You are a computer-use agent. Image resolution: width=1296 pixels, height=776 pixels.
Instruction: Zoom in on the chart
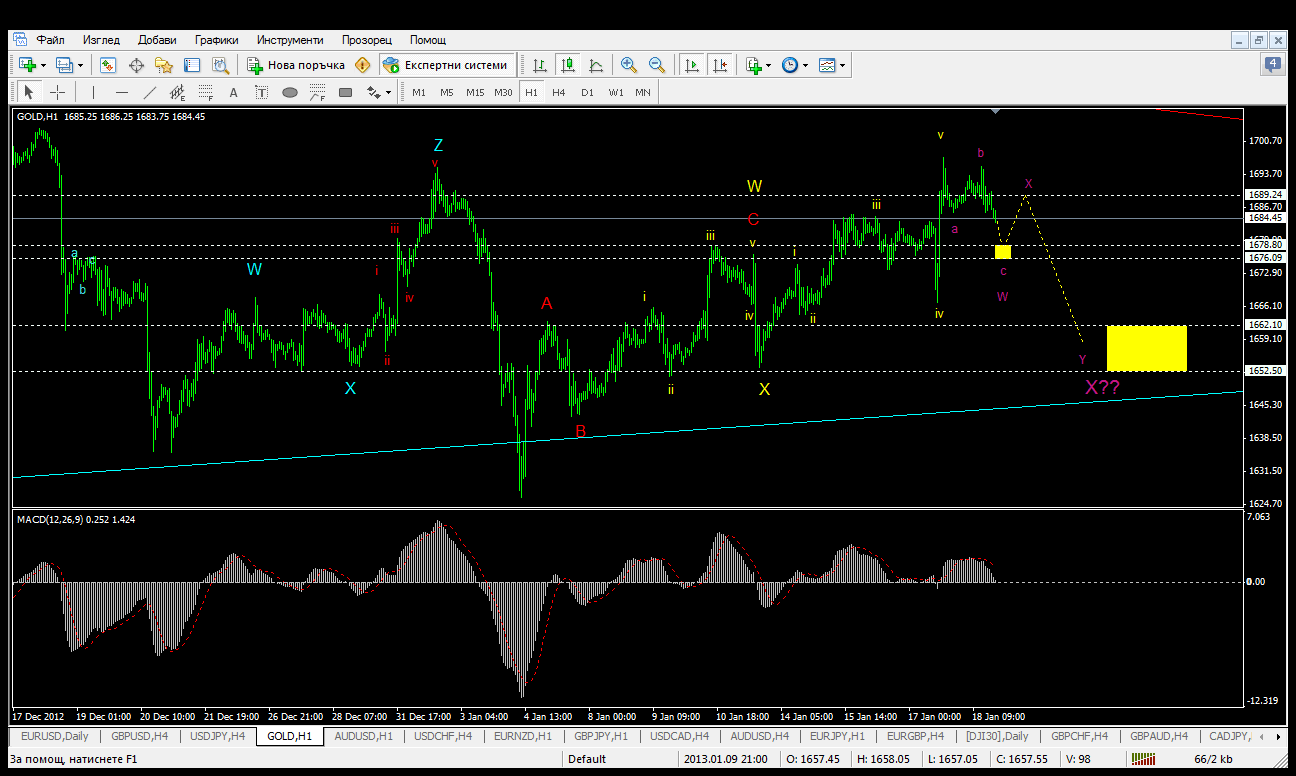point(629,65)
